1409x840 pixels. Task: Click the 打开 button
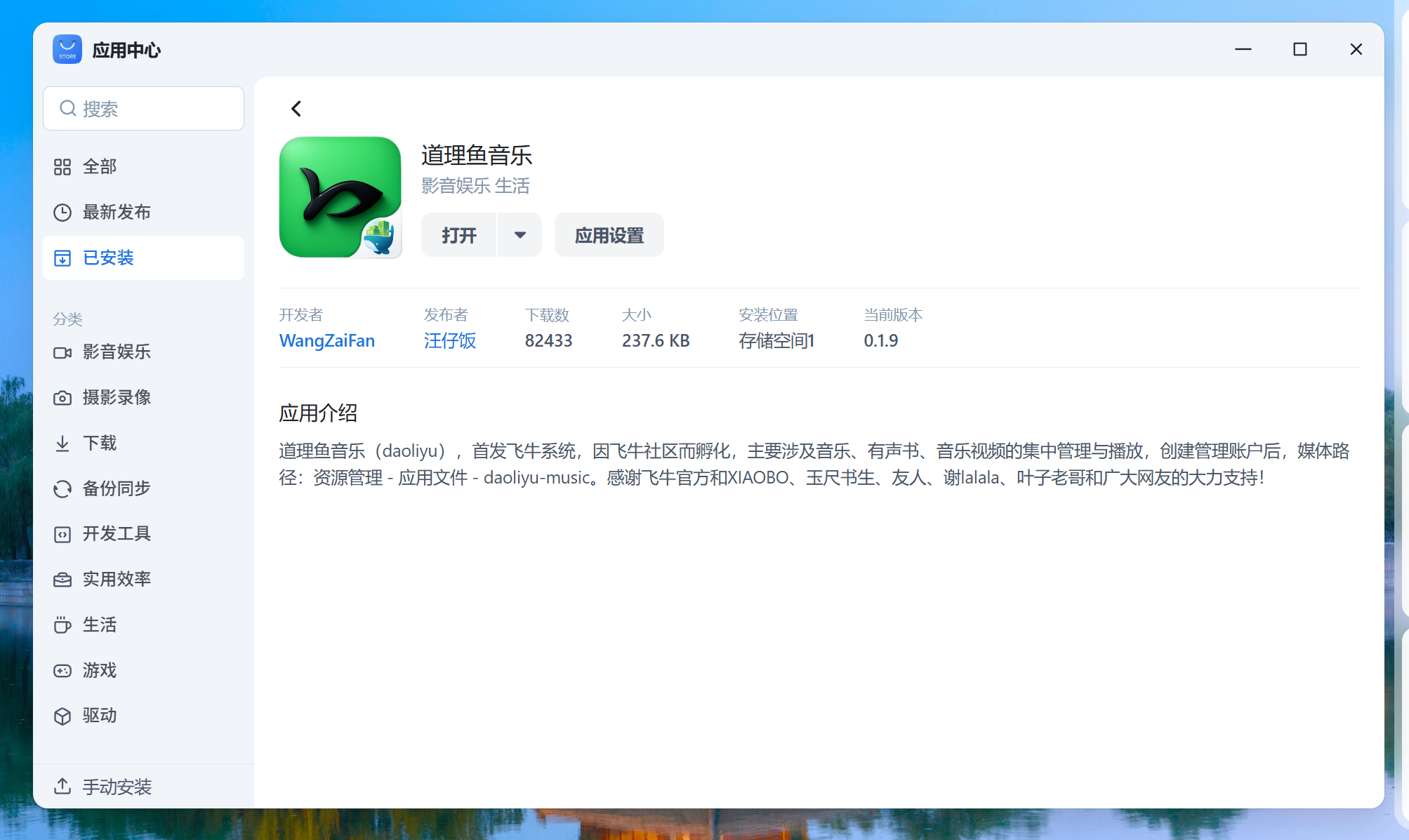point(459,235)
